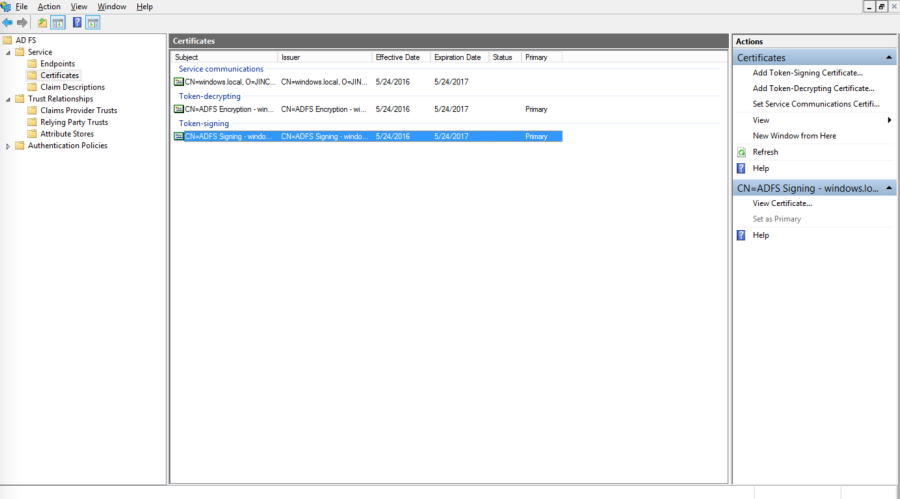Toggle the Show/Hide Action Pane icon

coord(93,22)
